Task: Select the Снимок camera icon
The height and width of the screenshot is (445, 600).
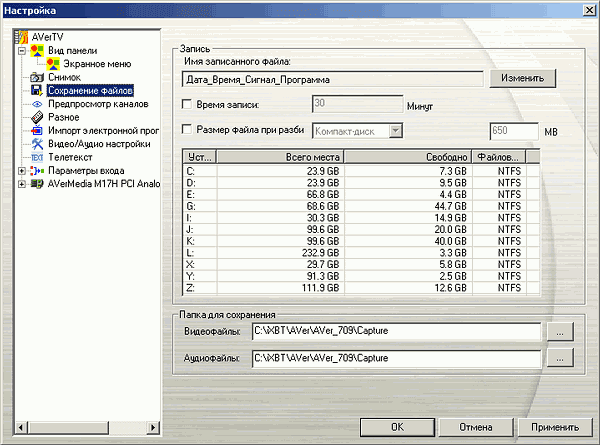Action: 37,77
